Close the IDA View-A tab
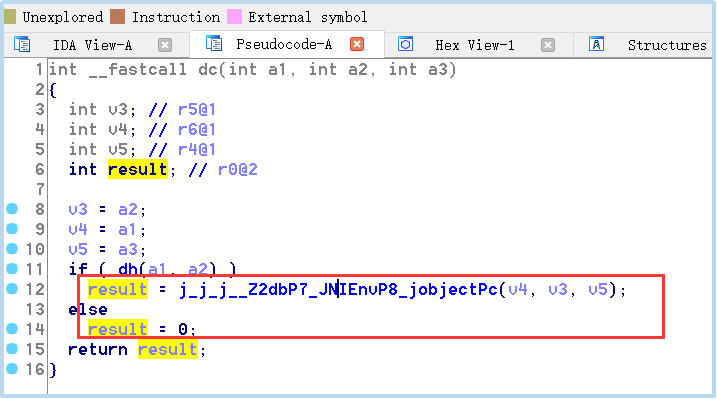Viewport: 718px width, 399px height. pos(165,45)
